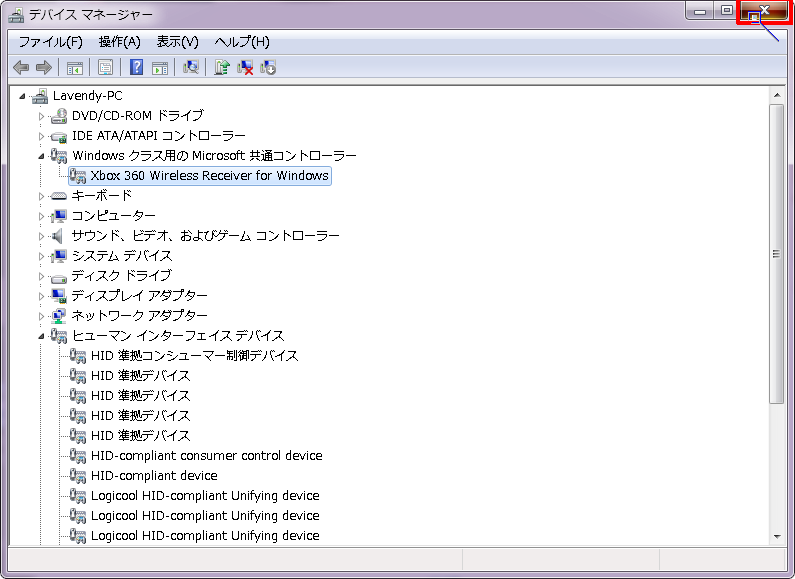Click the IDE ATA/ATAPI コントローラー category icon
This screenshot has width=795, height=579.
(x=59, y=136)
